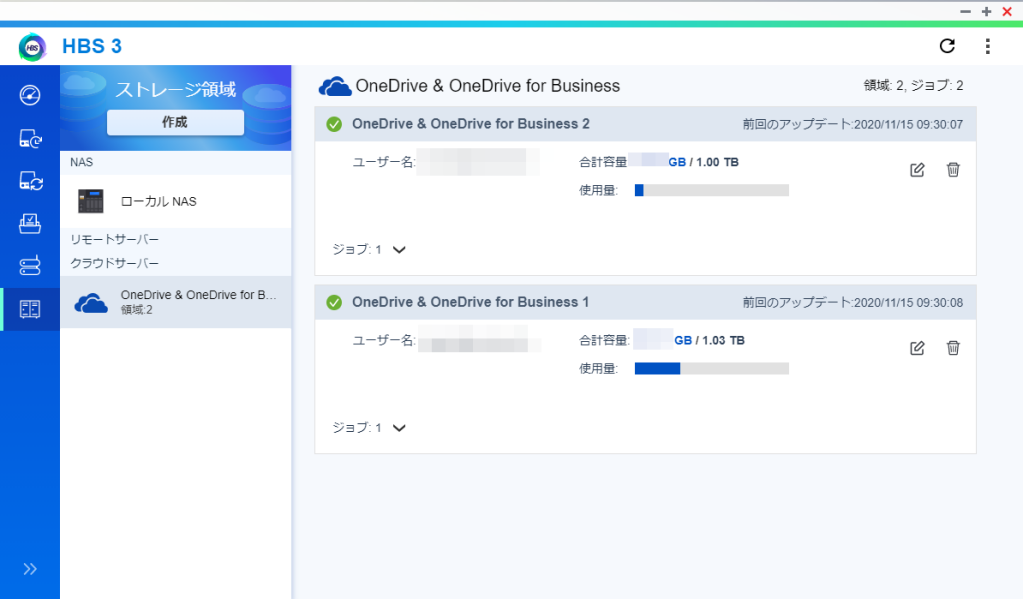The image size is (1023, 599).
Task: Click usage bar of OneDrive for Business 2
Action: coord(712,190)
